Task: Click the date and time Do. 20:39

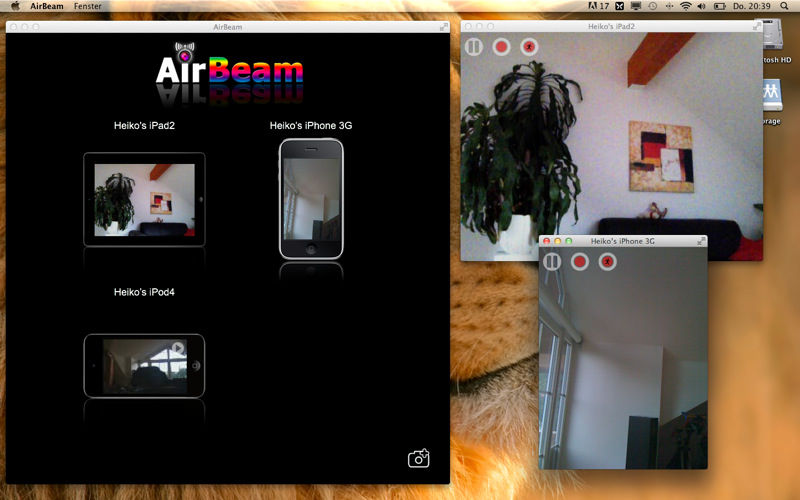Action: (752, 6)
